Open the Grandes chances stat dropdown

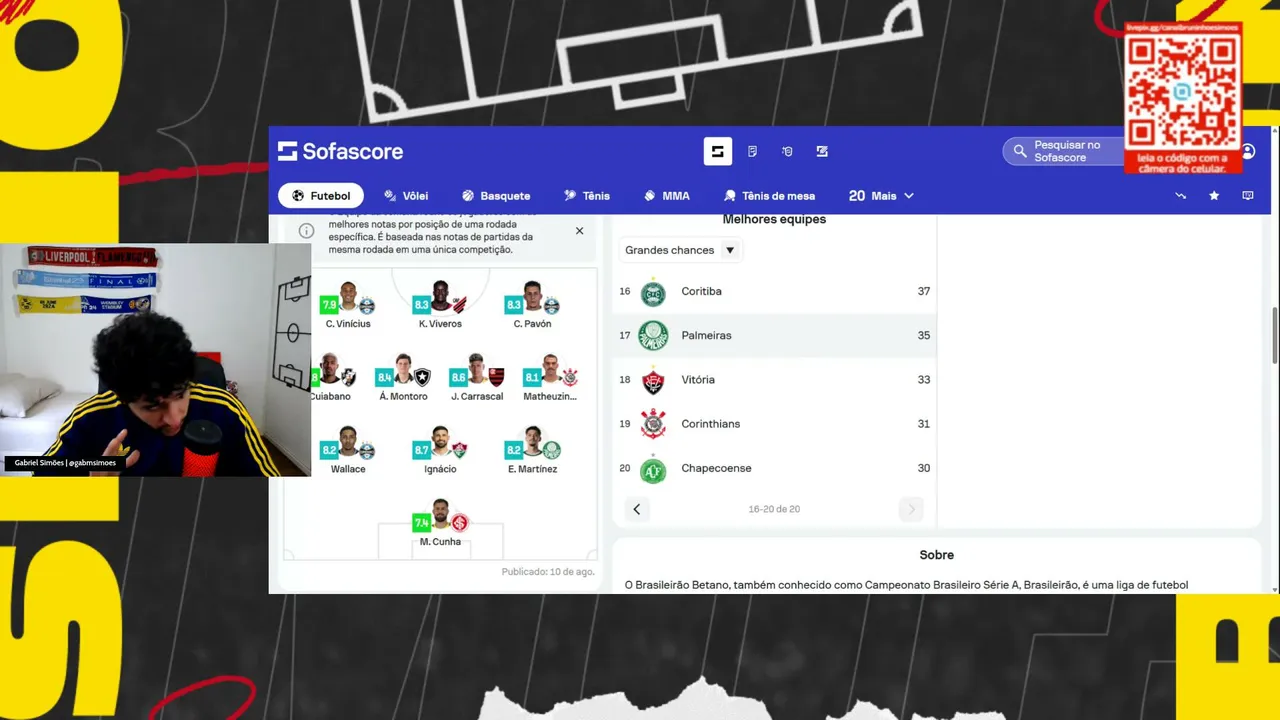pyautogui.click(x=679, y=250)
